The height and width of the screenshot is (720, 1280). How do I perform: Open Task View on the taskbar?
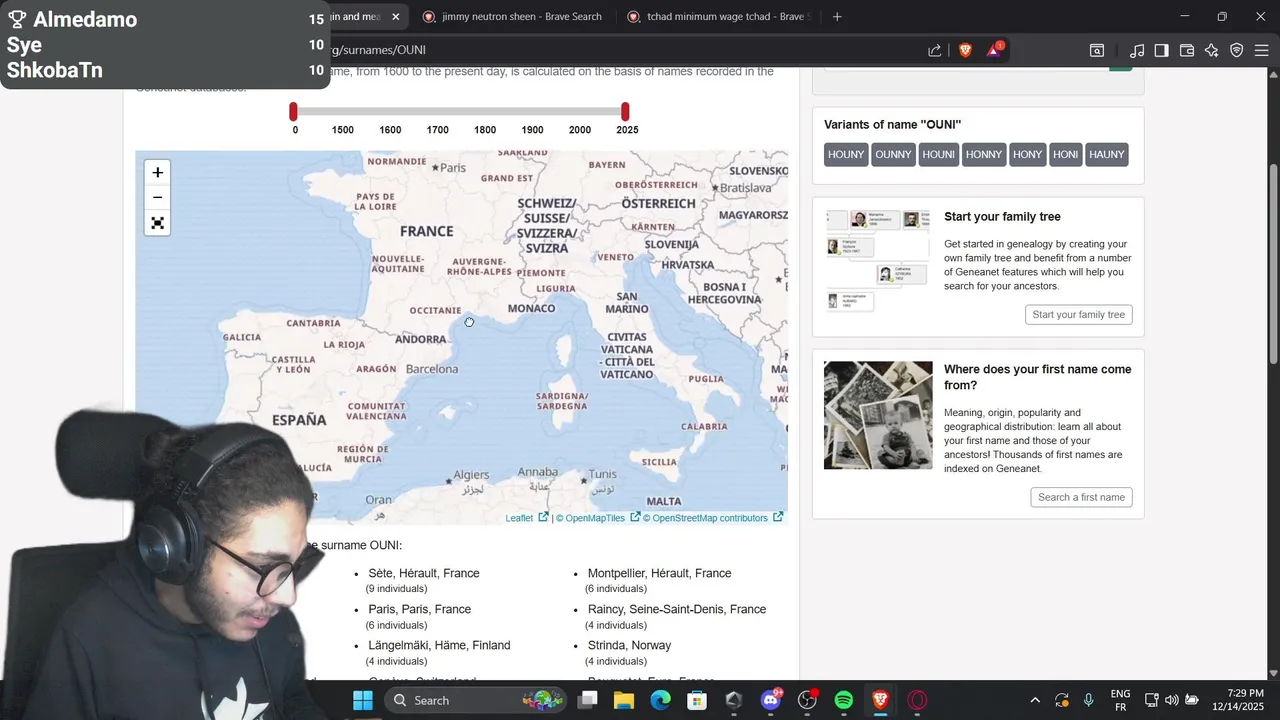pyautogui.click(x=587, y=700)
